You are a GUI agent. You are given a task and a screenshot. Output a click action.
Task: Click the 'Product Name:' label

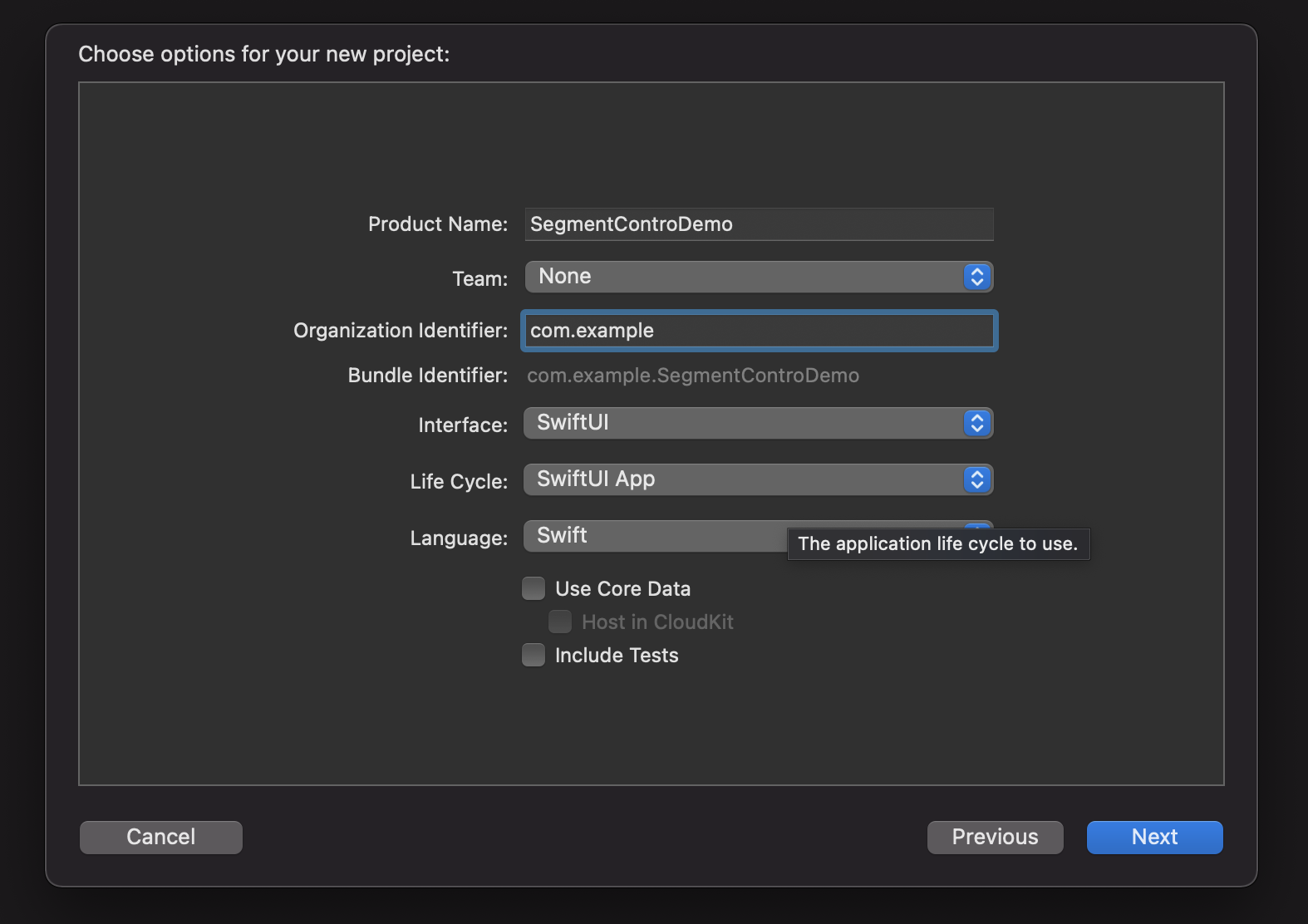[x=437, y=224]
